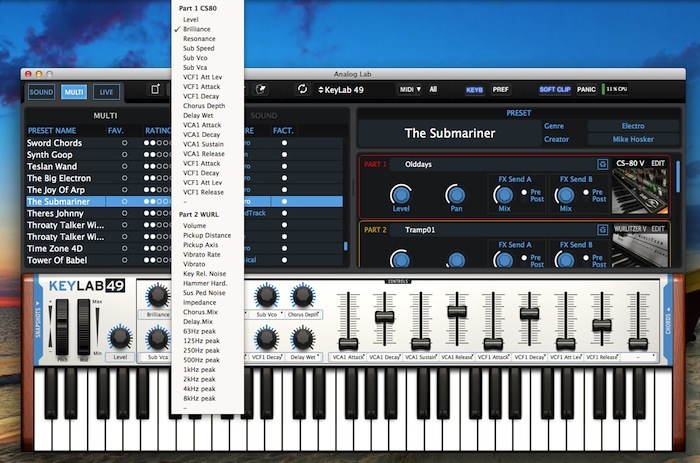Adjust the VCA1 Decay fader
Viewport: 700px width, 463px height.
pos(384,317)
